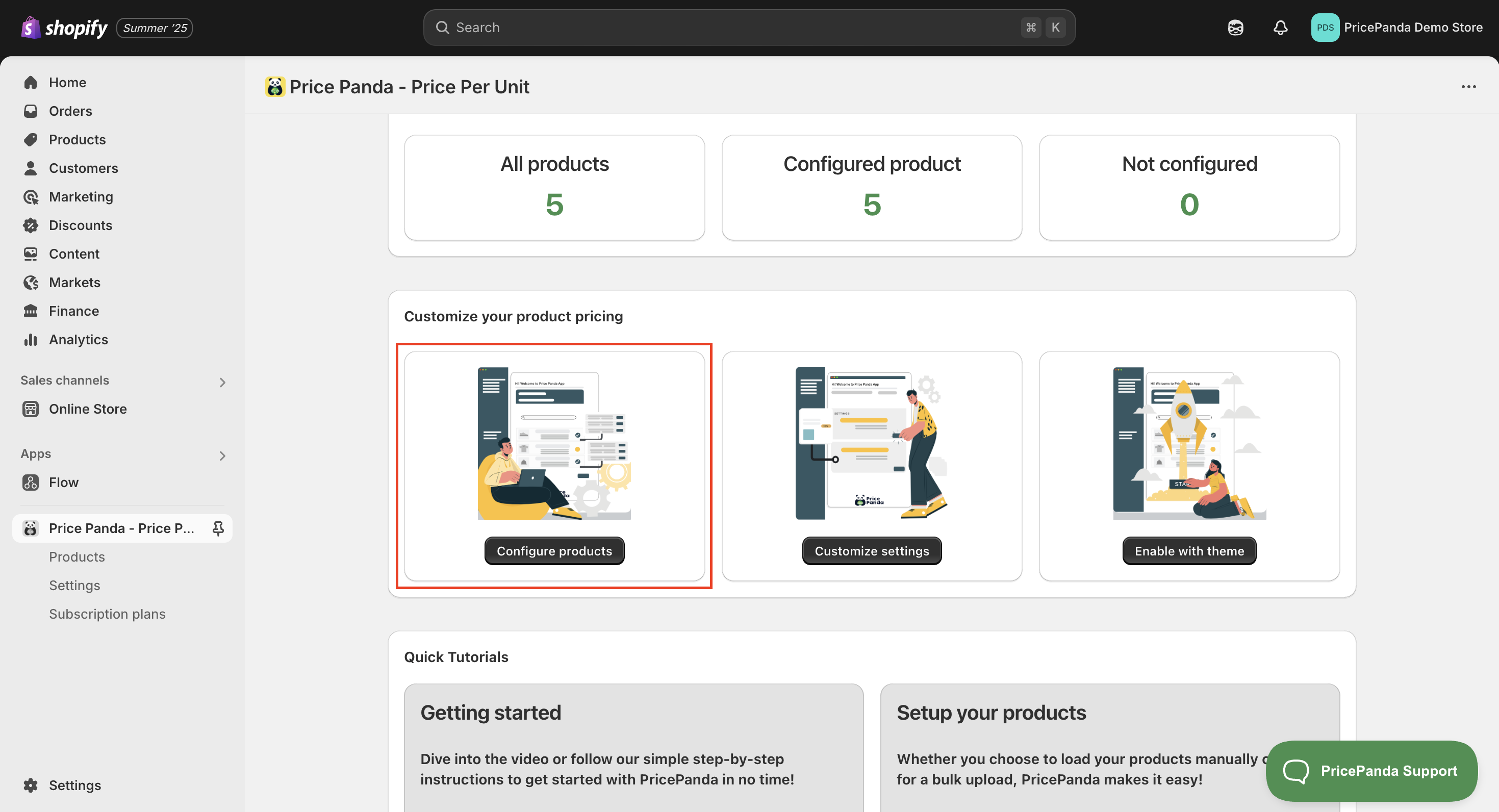Click the Online Store storefront icon
Screen dimensions: 1499x812
[x=31, y=409]
